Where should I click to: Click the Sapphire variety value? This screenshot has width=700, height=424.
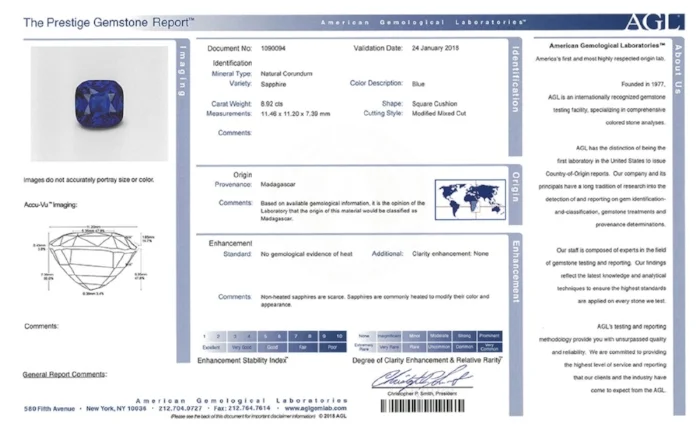coord(273,84)
